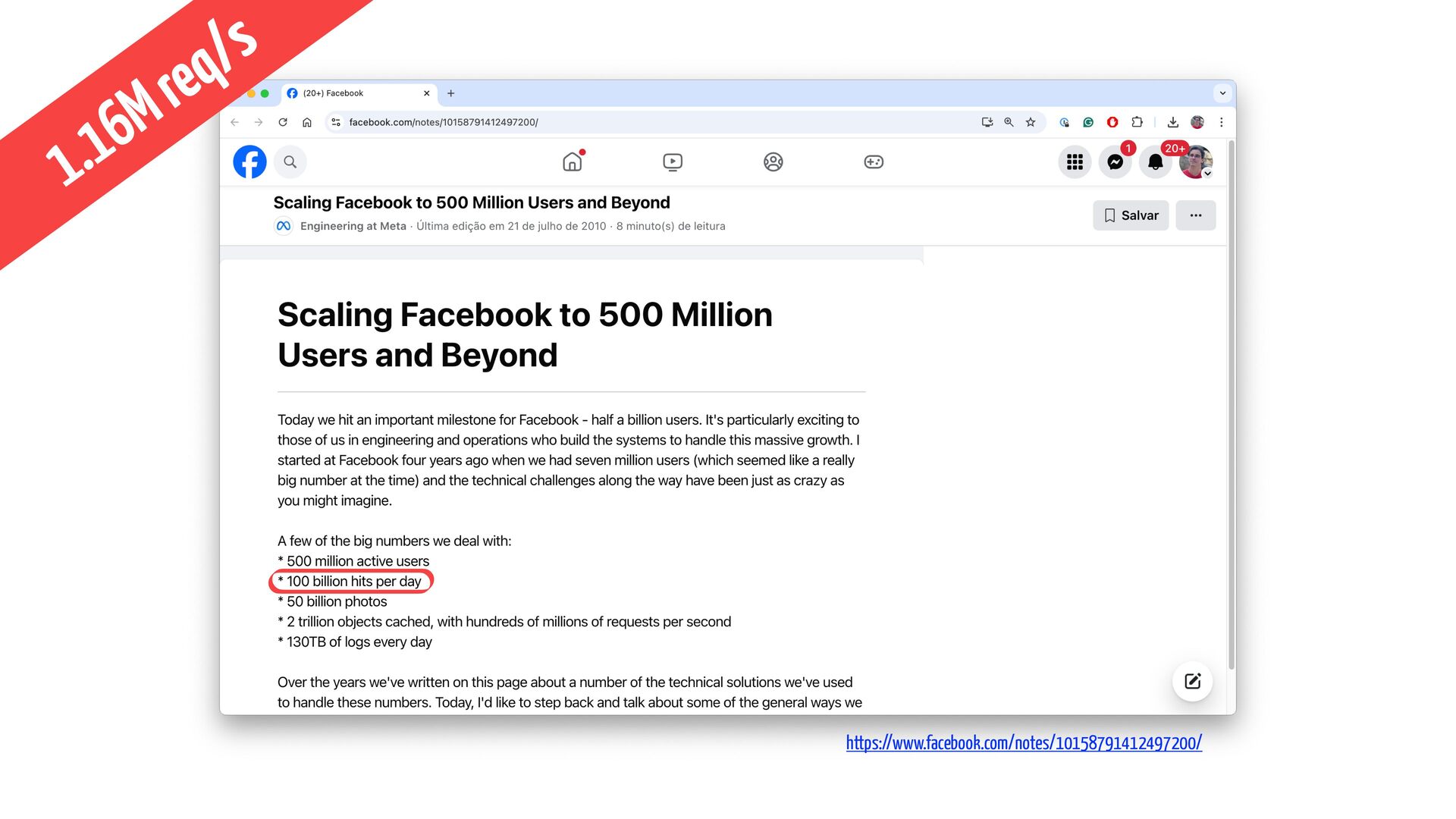Open the Chrome three-dot menu
1456x819 pixels.
[1221, 122]
